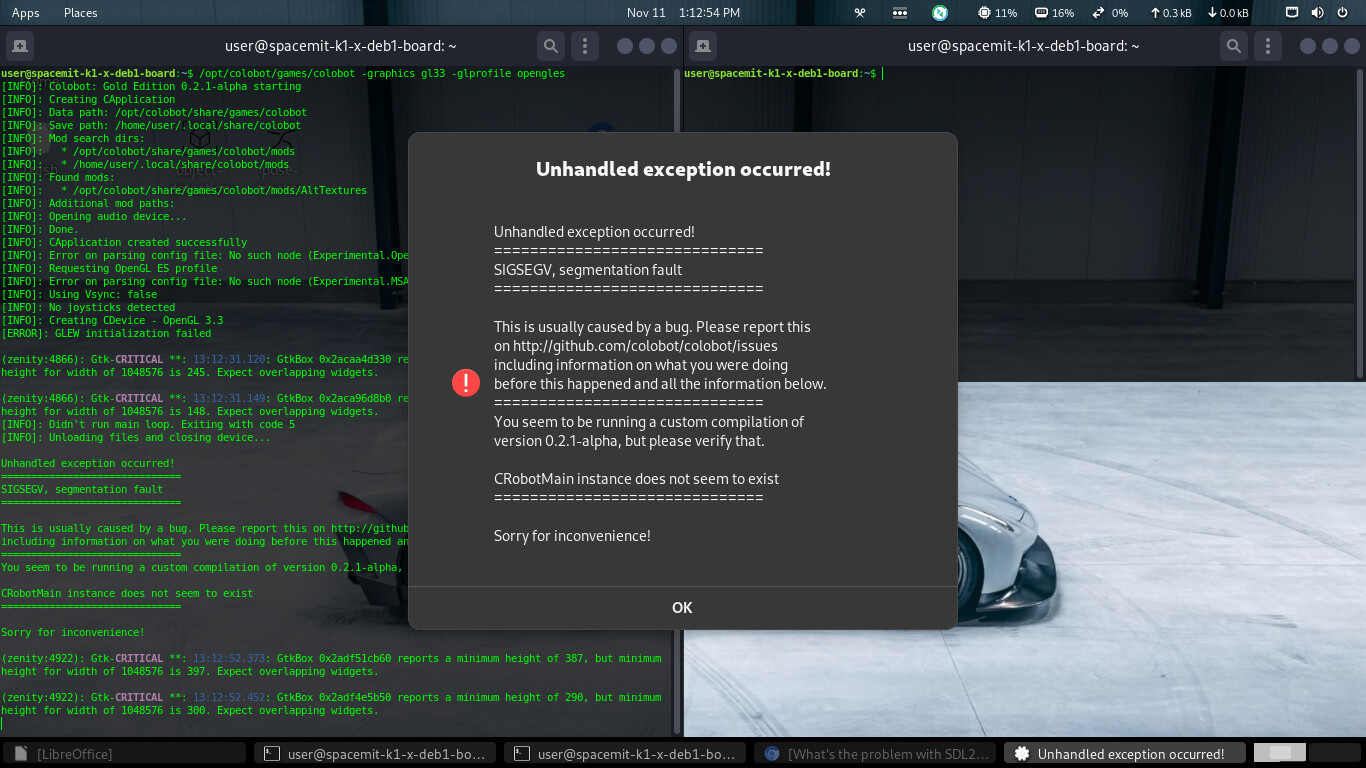Open the clock and calendar panel
1366x768 pixels.
pyautogui.click(x=683, y=13)
